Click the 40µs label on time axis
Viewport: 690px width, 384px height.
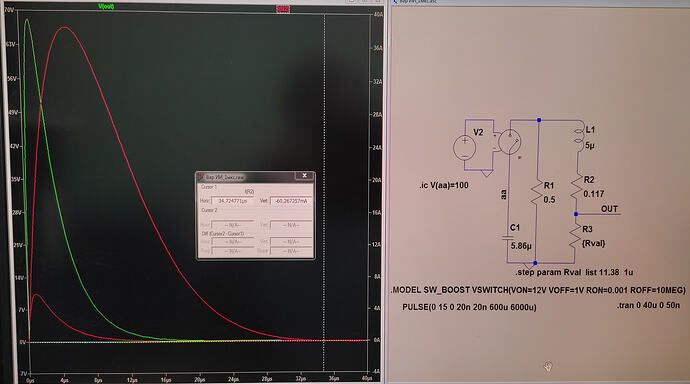pyautogui.click(x=367, y=378)
